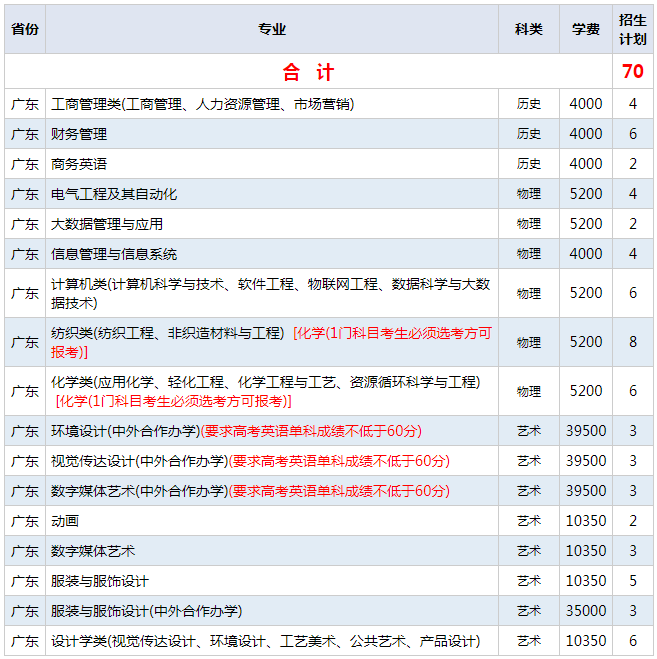This screenshot has height=659, width=657.
Task: Select tuition 4000 in 信息管理 row
Action: click(x=586, y=254)
